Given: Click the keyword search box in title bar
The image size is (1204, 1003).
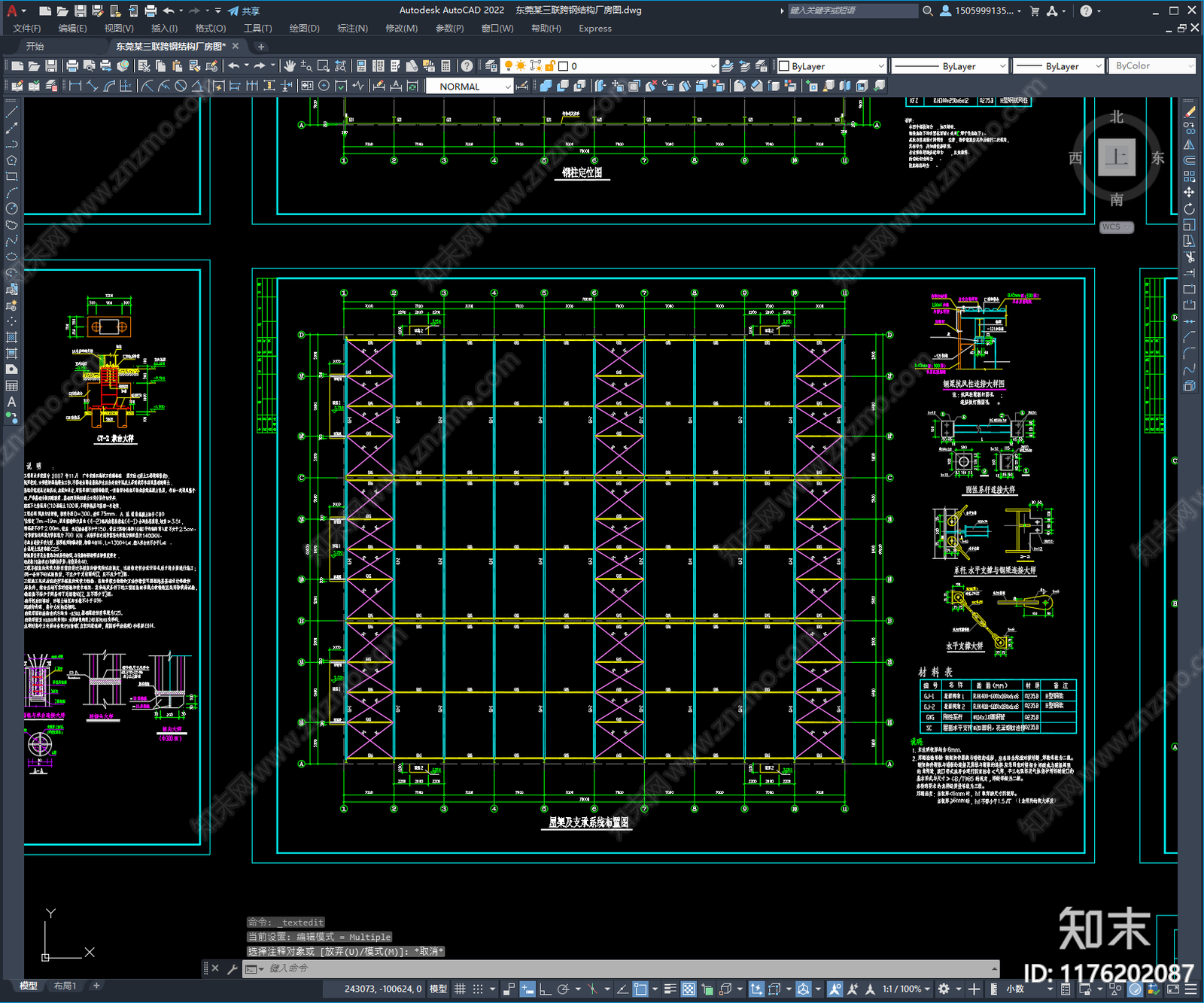Looking at the screenshot, I should pyautogui.click(x=853, y=11).
